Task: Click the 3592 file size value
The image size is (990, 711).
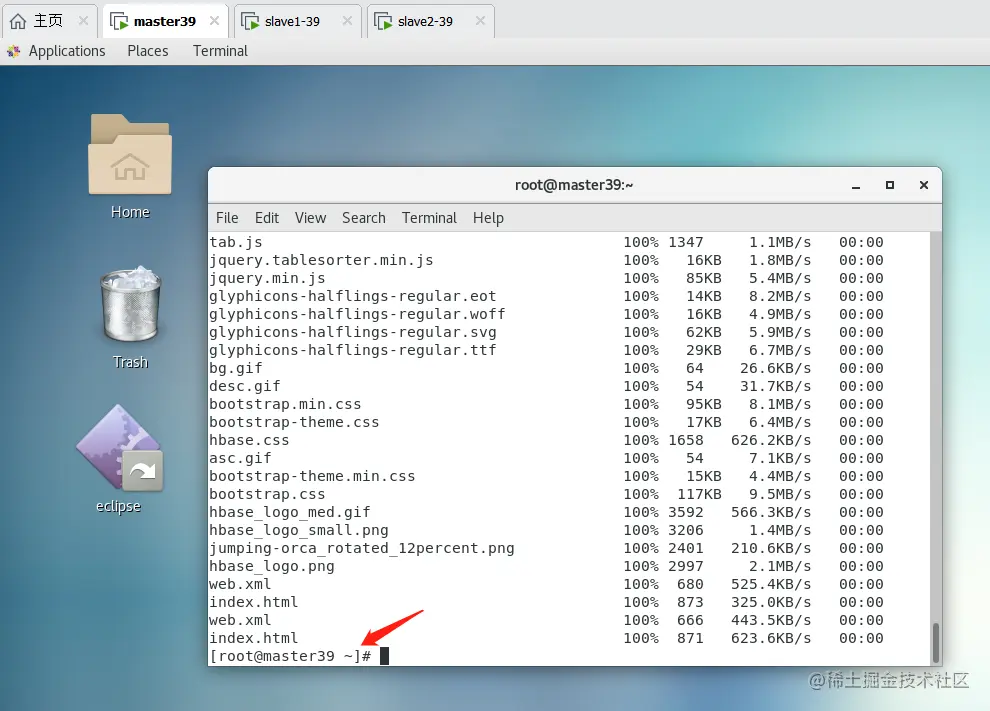Action: pyautogui.click(x=686, y=512)
